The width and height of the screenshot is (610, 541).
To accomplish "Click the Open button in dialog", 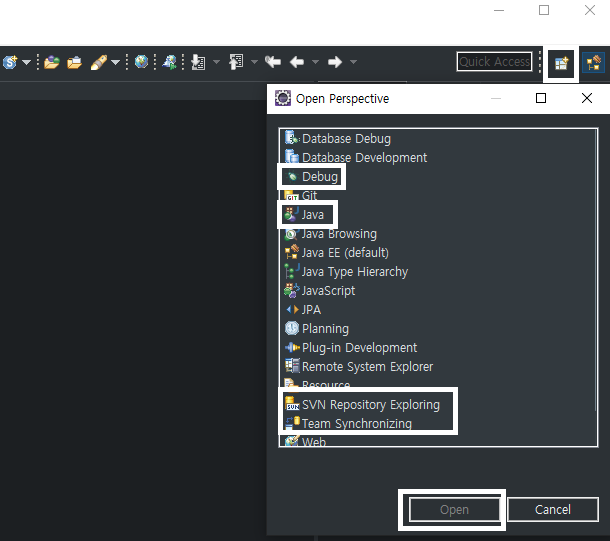I will [454, 509].
